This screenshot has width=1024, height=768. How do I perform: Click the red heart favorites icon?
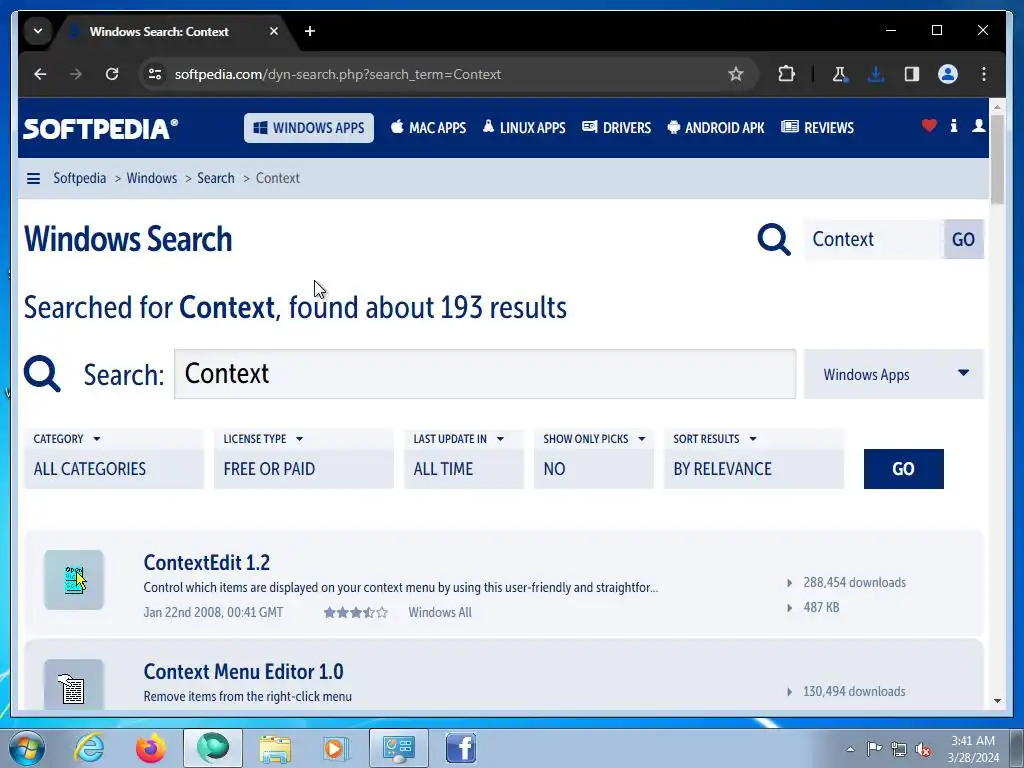[929, 125]
